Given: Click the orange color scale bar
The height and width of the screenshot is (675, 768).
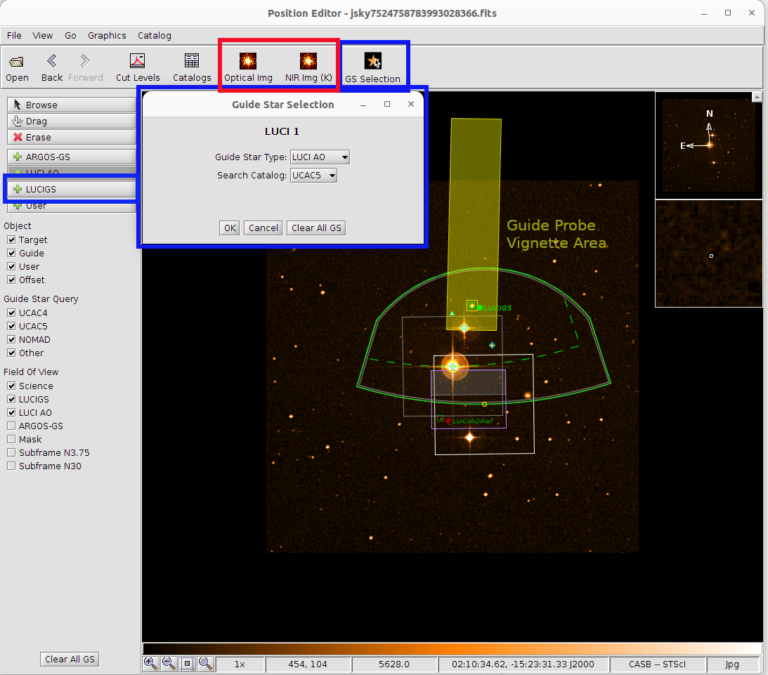Looking at the screenshot, I should [x=450, y=649].
